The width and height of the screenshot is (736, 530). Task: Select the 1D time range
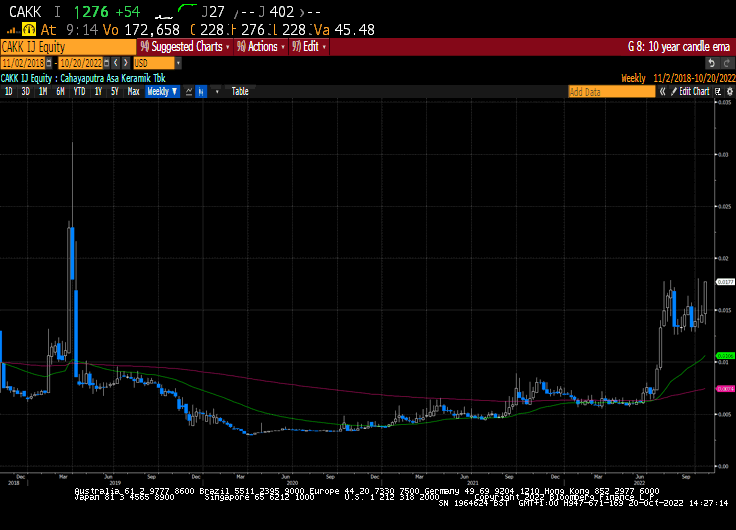(8, 92)
